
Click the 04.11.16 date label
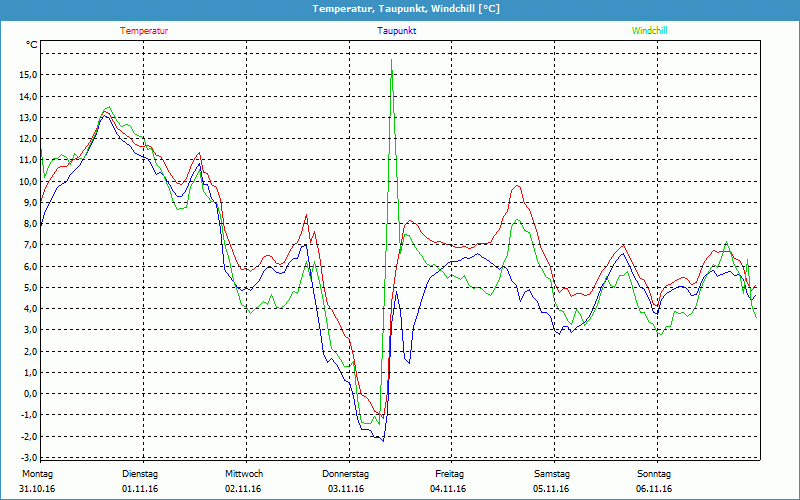point(448,489)
